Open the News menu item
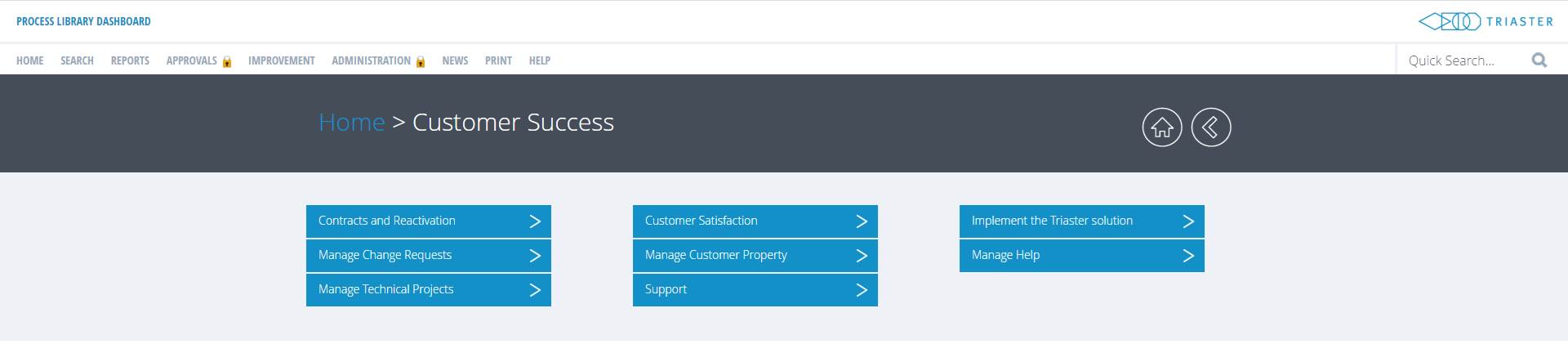 coord(455,60)
